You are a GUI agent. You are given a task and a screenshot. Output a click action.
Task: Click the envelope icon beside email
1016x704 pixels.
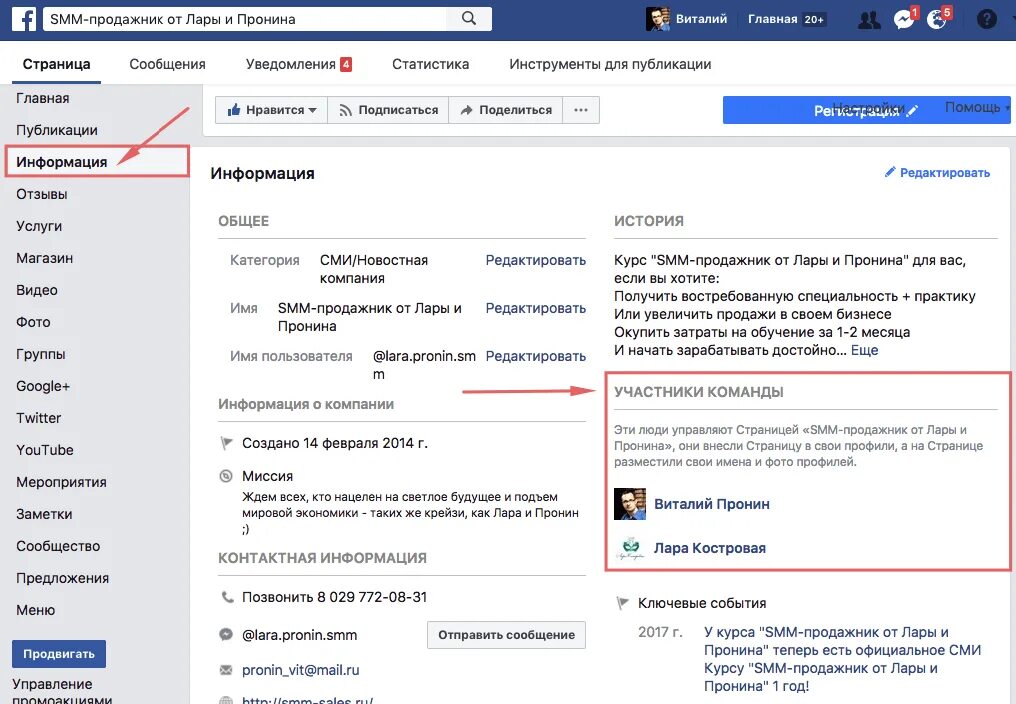[x=225, y=670]
